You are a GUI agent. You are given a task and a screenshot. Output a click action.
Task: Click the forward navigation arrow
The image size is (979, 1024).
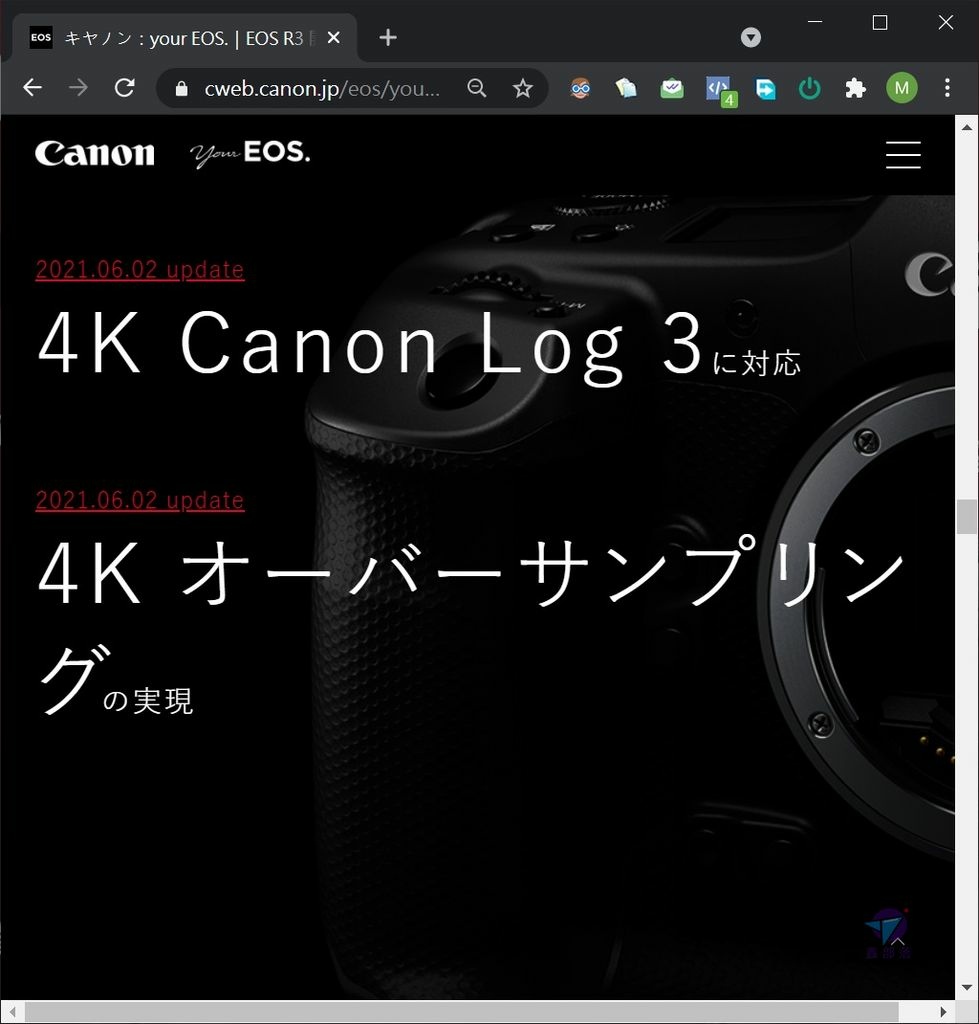78,88
